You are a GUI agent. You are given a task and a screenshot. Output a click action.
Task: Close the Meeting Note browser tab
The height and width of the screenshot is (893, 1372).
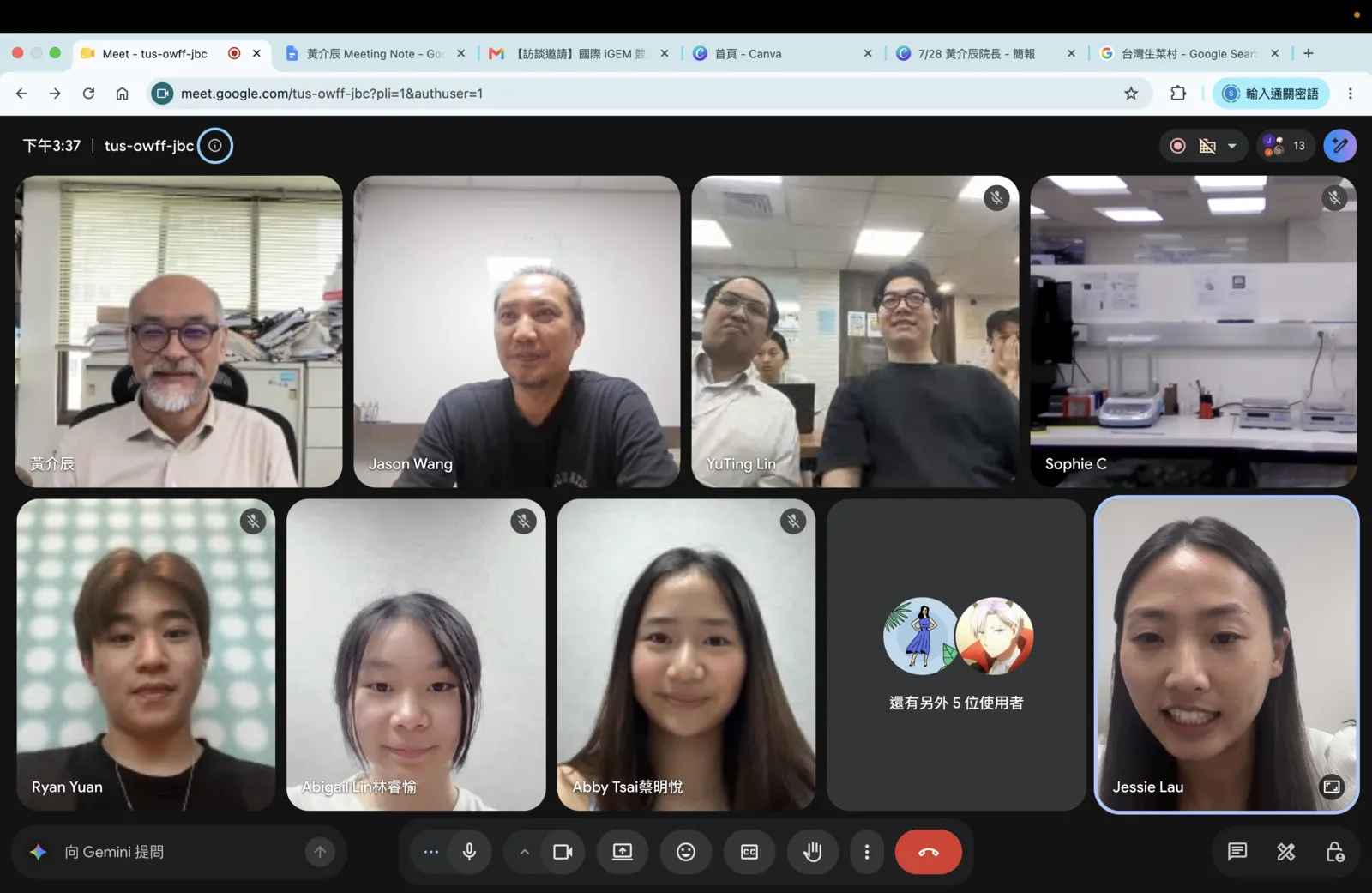[461, 53]
